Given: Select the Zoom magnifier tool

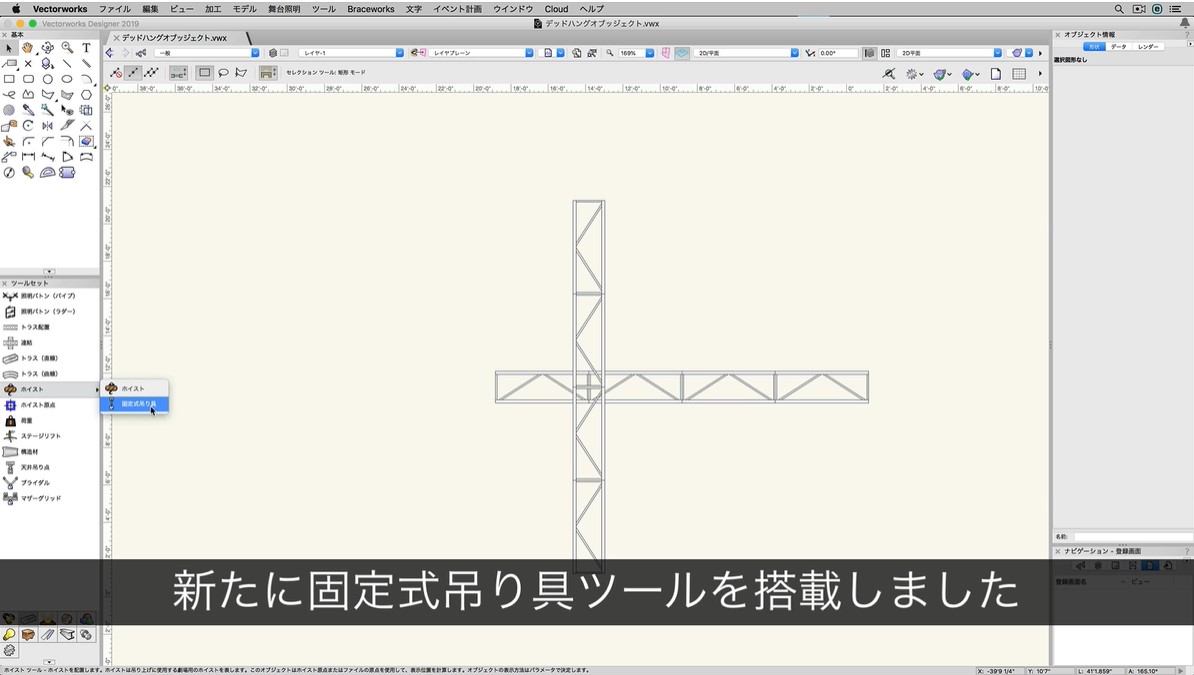Looking at the screenshot, I should click(x=67, y=47).
